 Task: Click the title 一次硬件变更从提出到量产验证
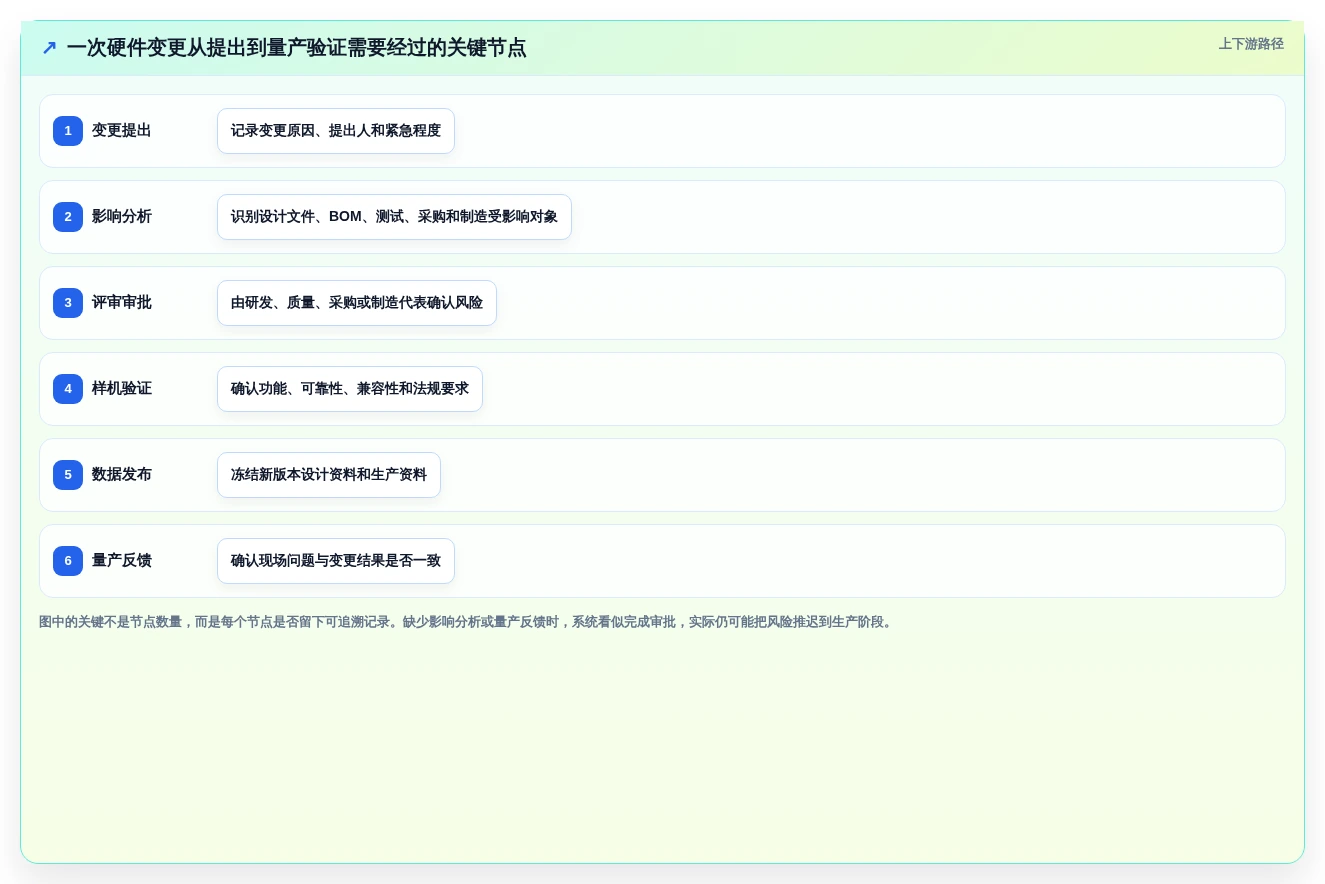pos(296,48)
